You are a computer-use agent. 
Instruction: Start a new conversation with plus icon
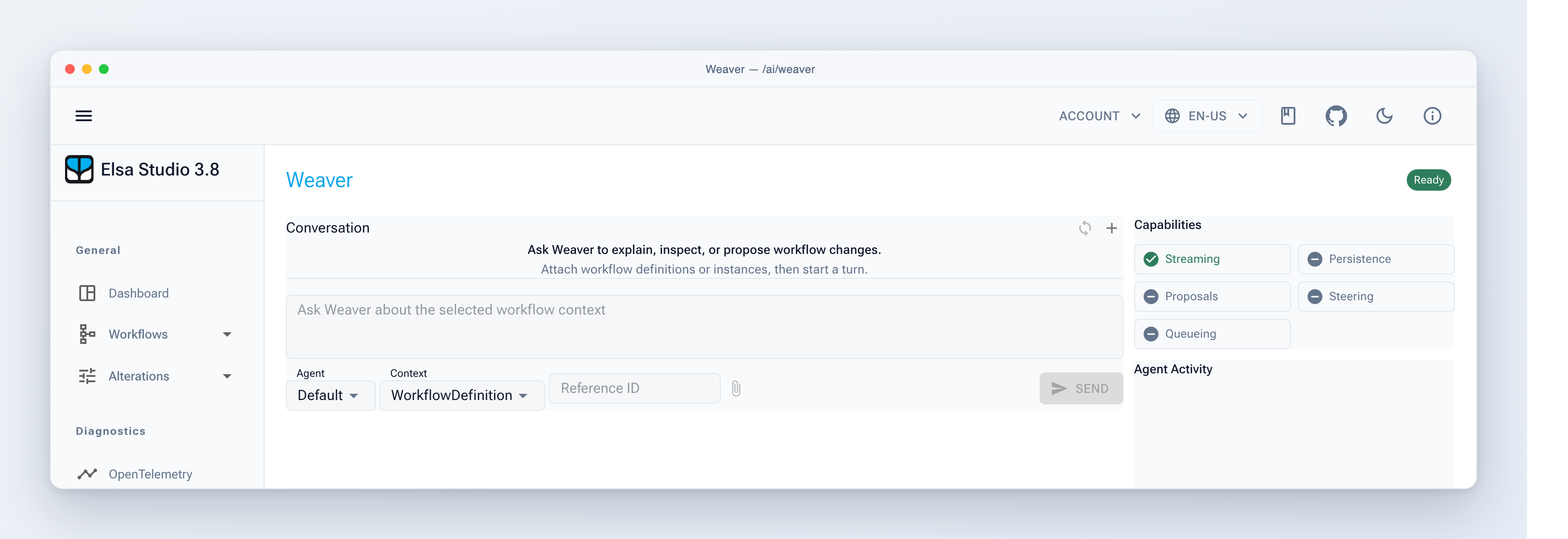coord(1111,228)
